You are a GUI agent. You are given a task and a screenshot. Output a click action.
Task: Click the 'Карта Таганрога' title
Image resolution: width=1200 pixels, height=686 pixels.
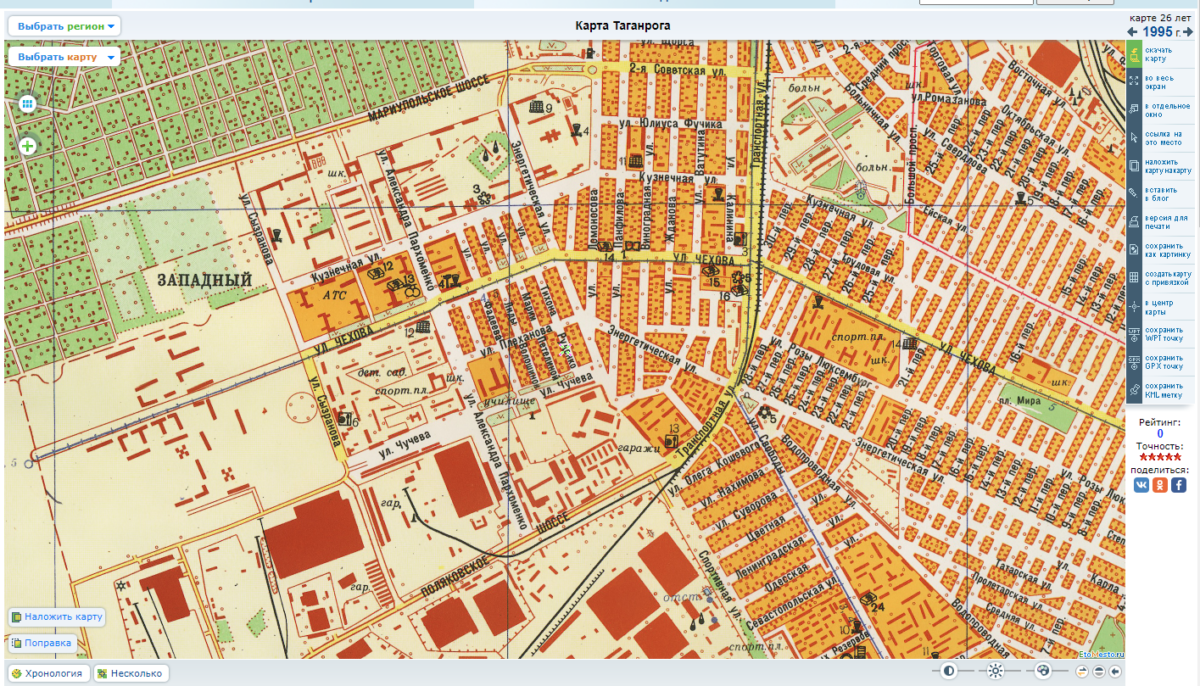[x=623, y=25]
